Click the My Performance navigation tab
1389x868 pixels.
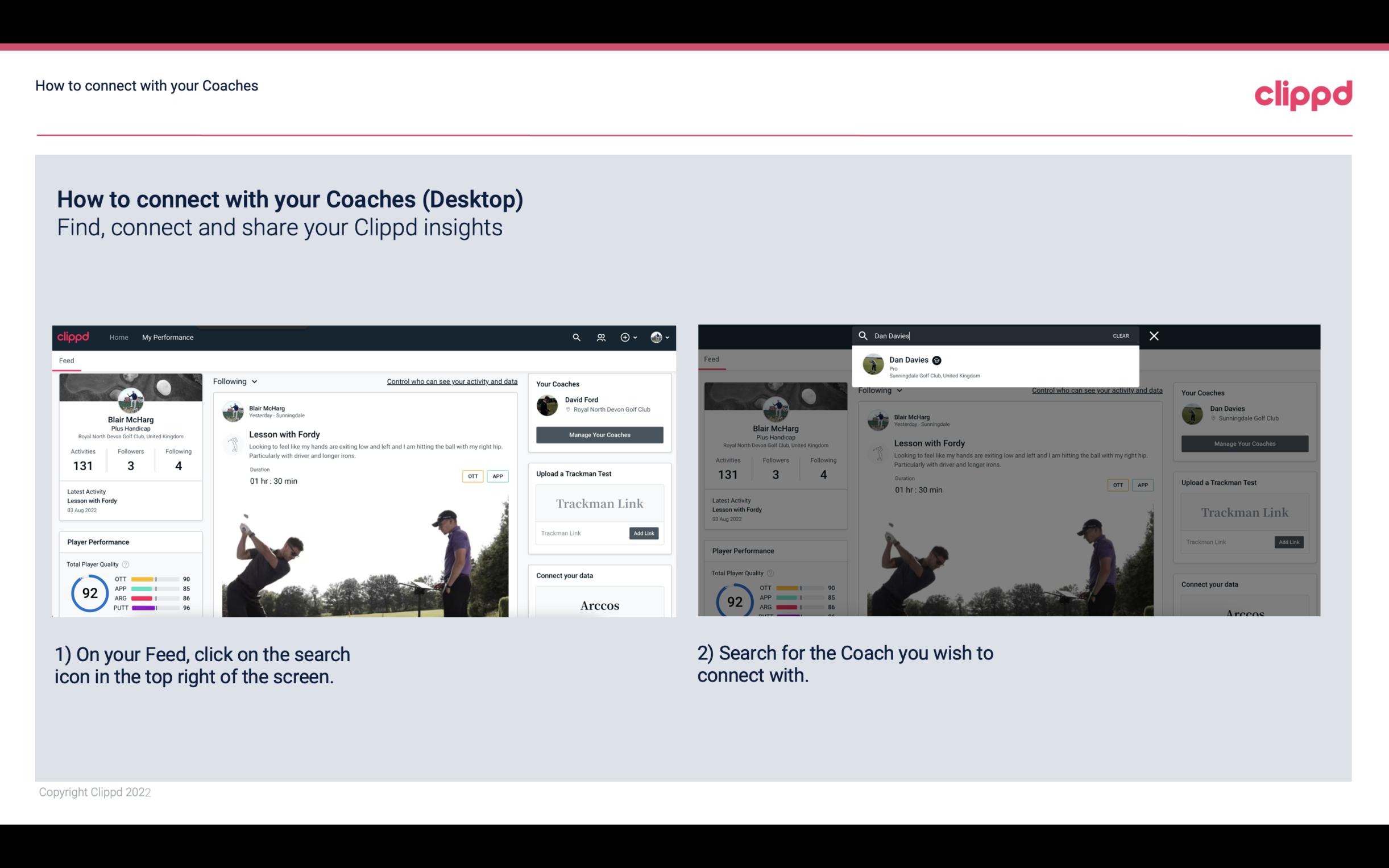pyautogui.click(x=168, y=337)
